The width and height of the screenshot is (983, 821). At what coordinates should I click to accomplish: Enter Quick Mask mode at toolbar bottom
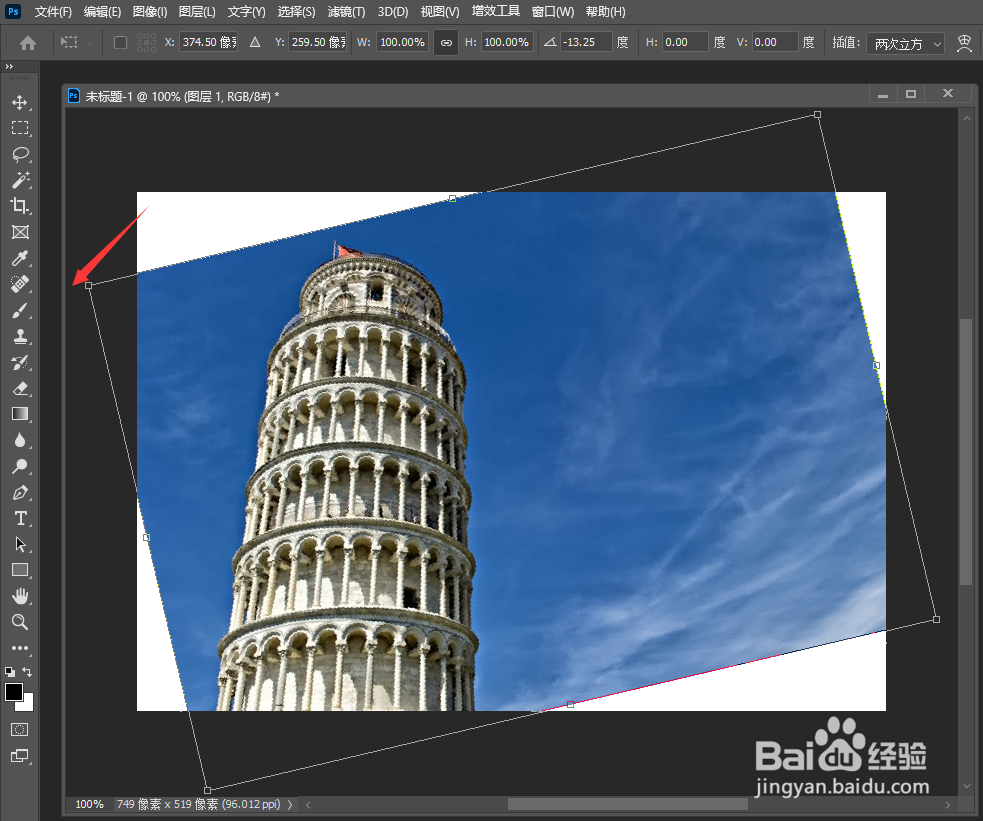pyautogui.click(x=20, y=731)
